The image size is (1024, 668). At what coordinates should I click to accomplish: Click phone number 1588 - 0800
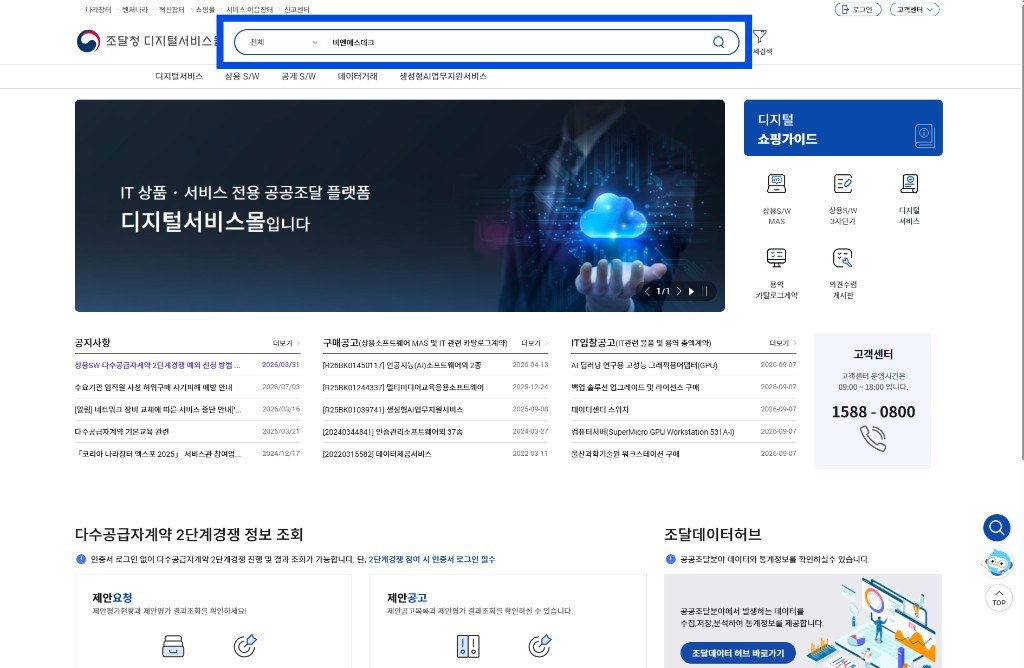point(873,412)
